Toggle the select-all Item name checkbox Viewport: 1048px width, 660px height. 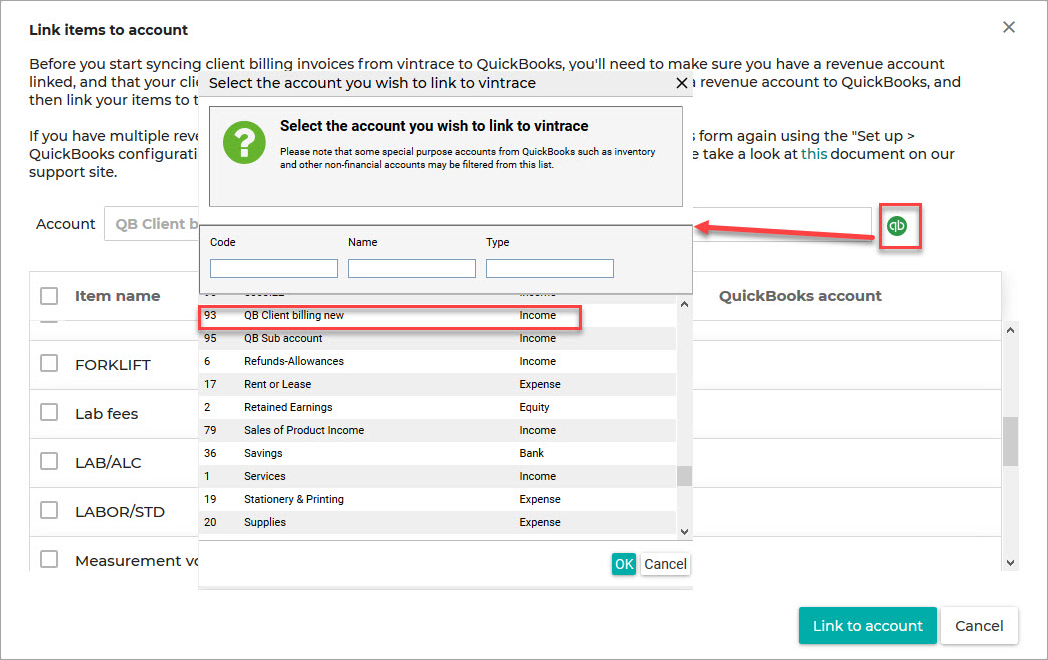tap(49, 296)
